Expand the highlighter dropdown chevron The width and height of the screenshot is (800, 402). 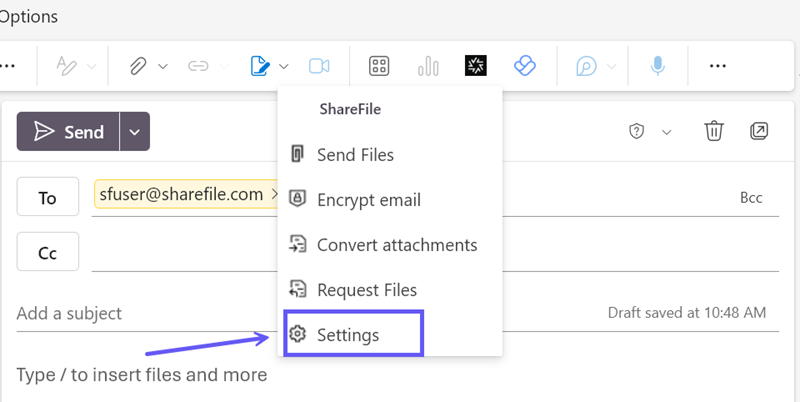point(92,66)
